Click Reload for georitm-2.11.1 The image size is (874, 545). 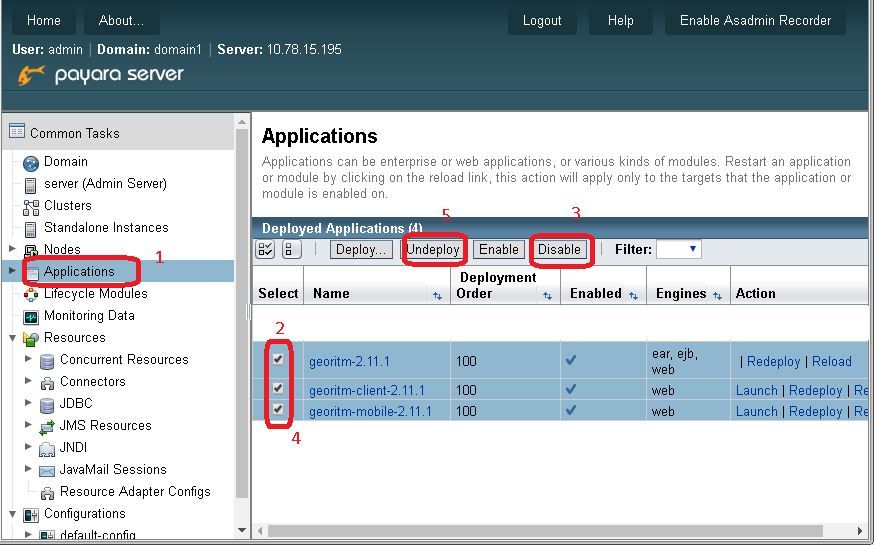832,361
